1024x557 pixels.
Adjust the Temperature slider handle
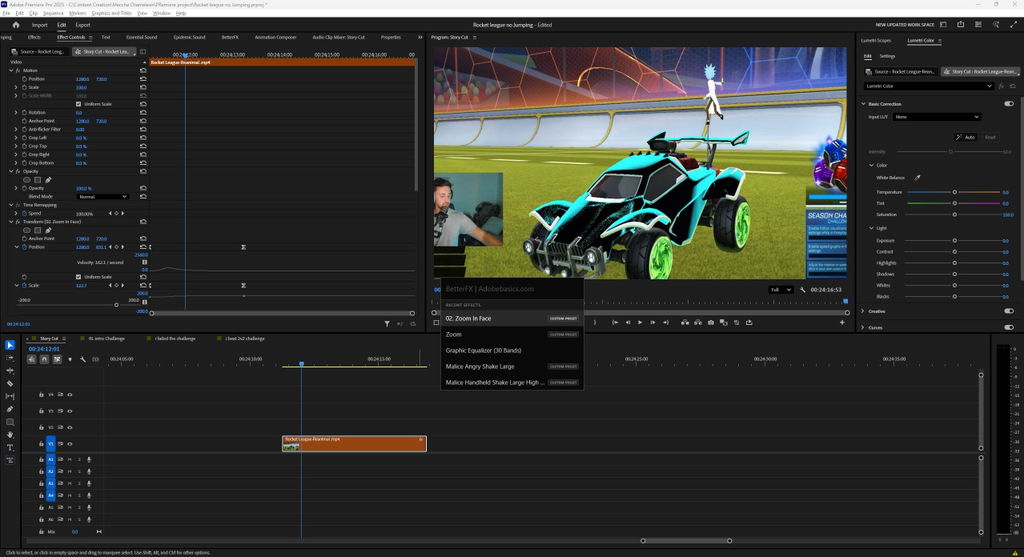coord(954,192)
